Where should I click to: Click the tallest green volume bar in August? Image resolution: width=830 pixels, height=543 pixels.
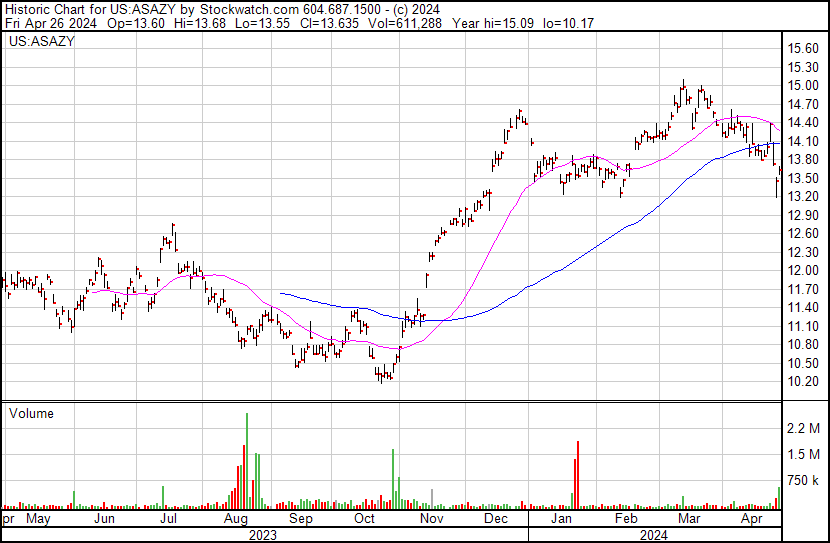(247, 461)
